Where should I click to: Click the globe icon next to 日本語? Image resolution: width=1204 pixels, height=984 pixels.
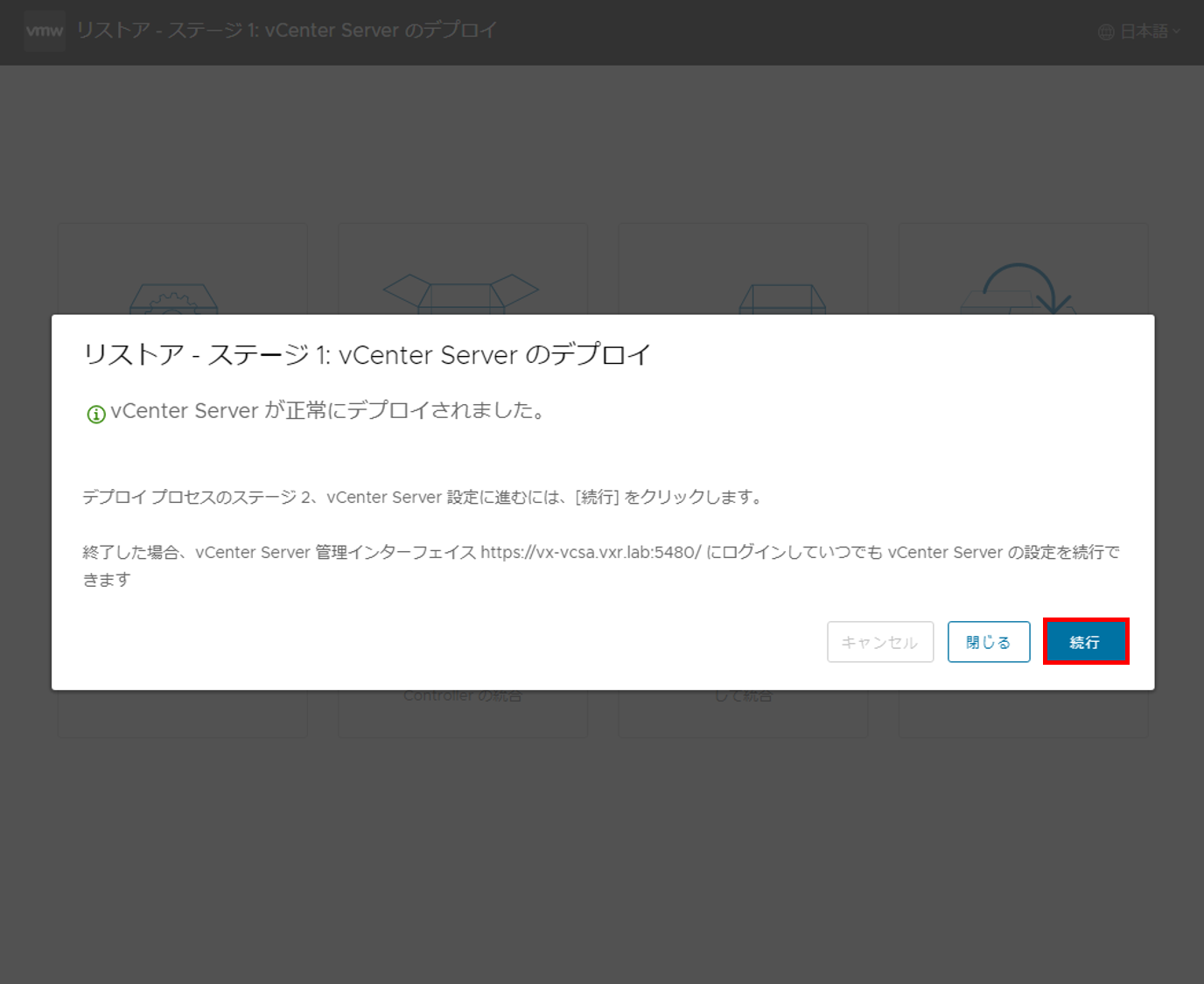click(x=1106, y=32)
